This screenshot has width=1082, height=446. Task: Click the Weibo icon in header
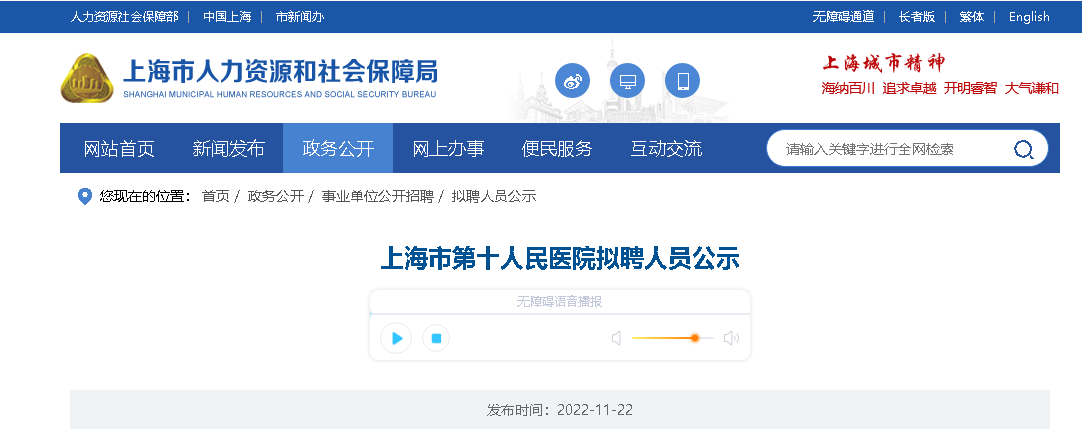573,81
